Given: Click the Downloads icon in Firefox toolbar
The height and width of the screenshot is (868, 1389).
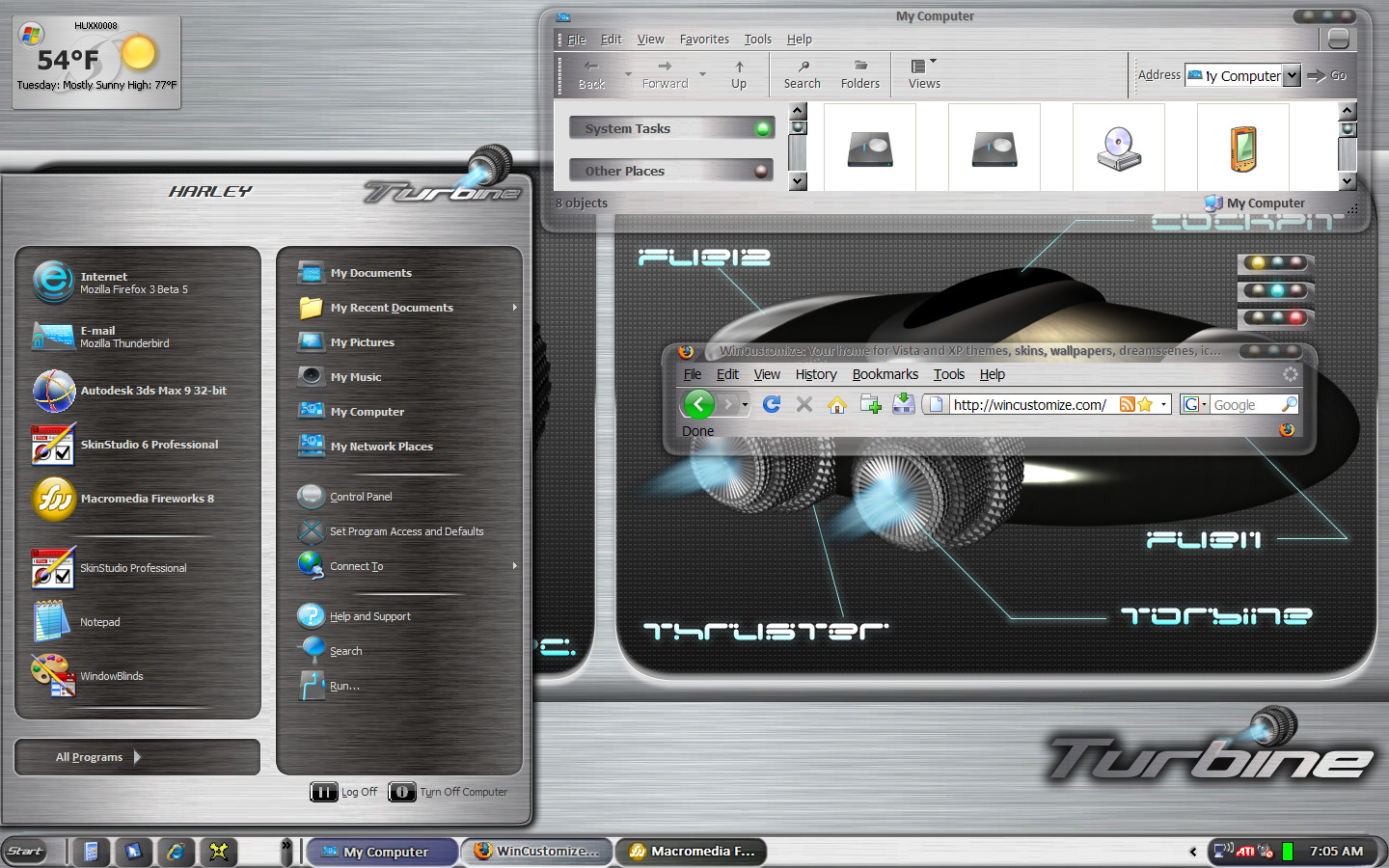Looking at the screenshot, I should pyautogui.click(x=903, y=404).
